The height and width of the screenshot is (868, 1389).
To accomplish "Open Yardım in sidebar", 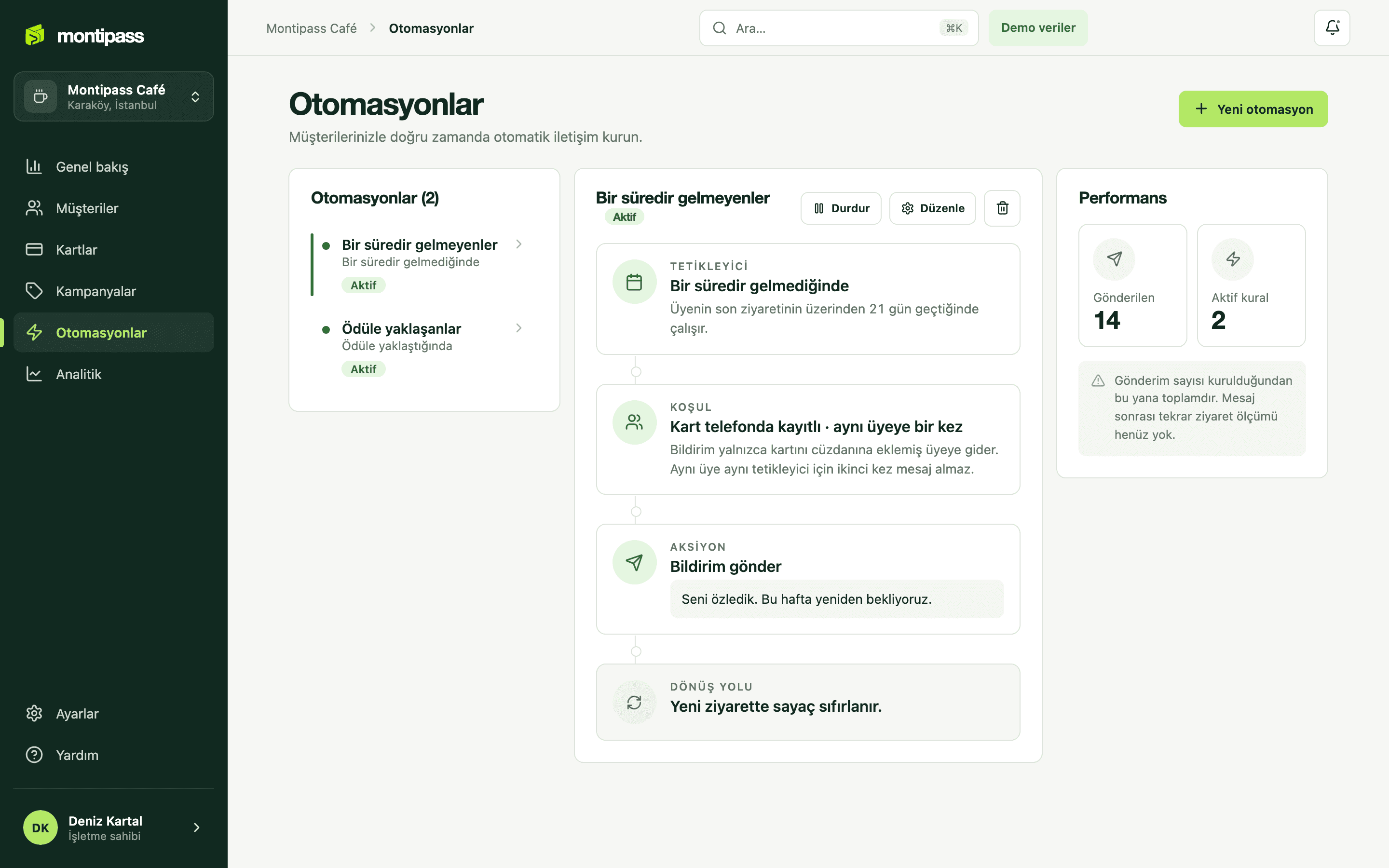I will pyautogui.click(x=114, y=755).
